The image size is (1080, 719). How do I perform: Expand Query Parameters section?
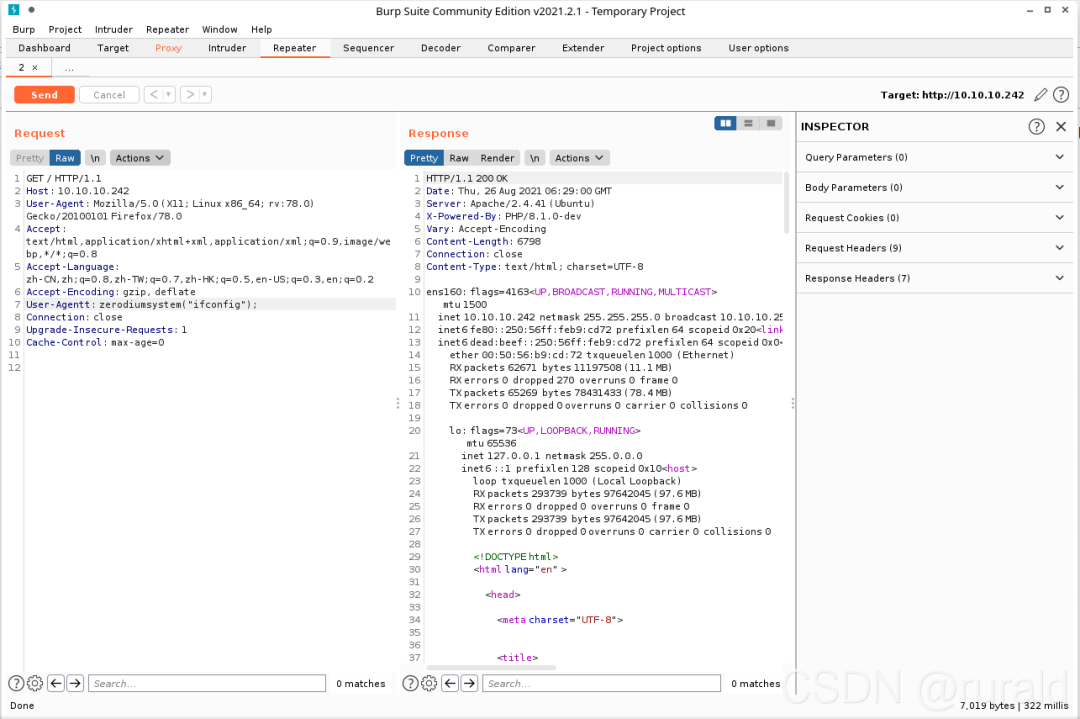coord(935,157)
